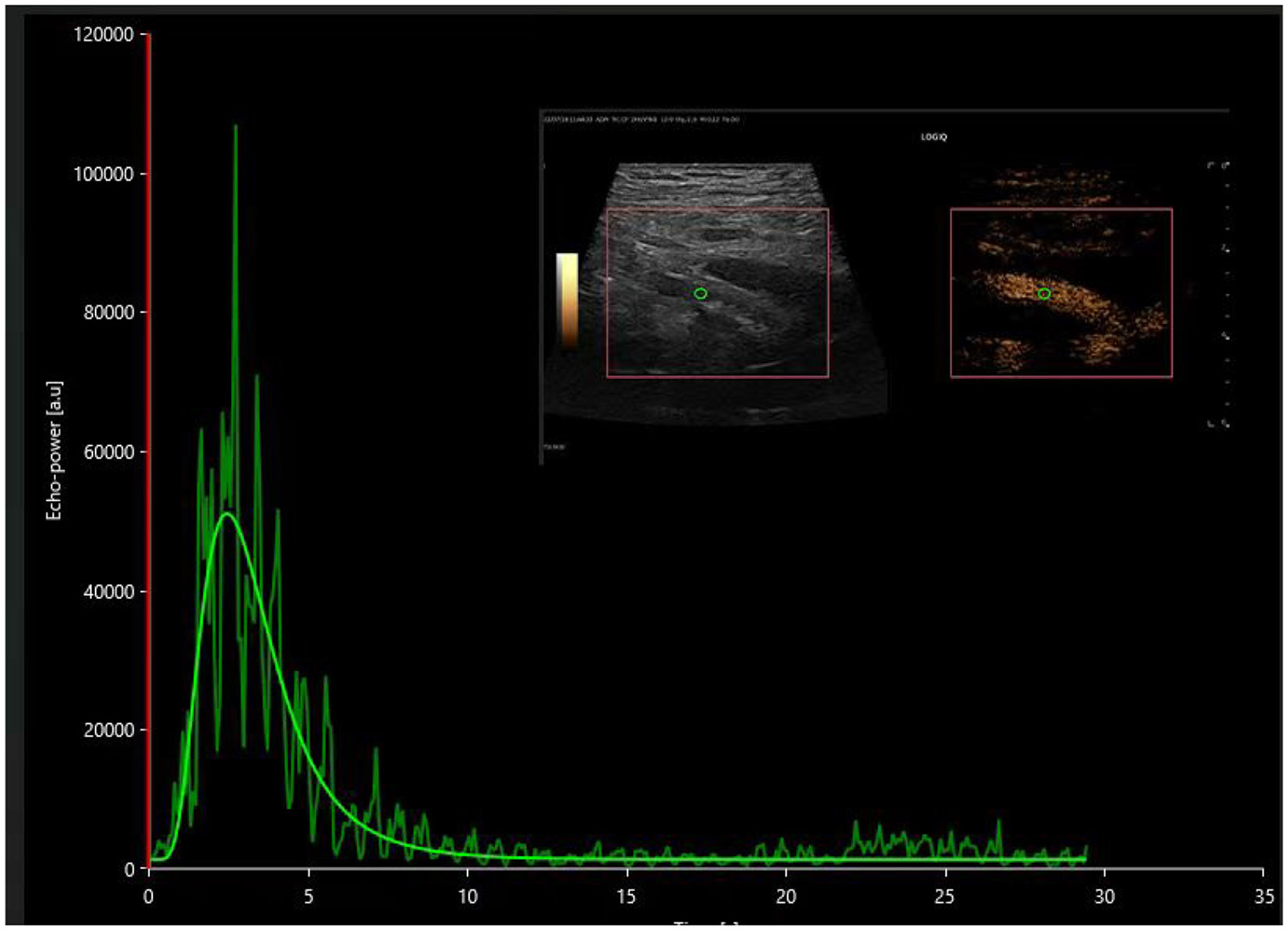Viewport: 1288px width, 931px height.
Task: Click the Echo-power [a.u] axis label
Action: pyautogui.click(x=54, y=452)
